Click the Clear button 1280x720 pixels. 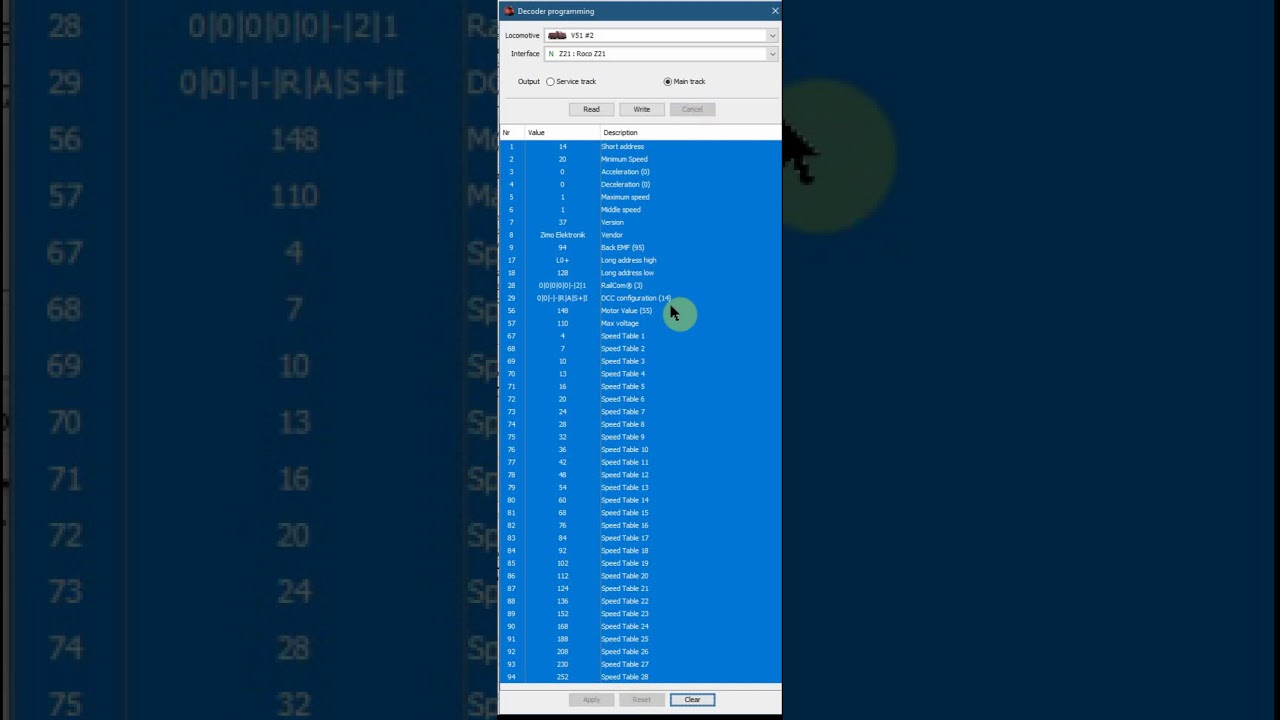click(692, 700)
